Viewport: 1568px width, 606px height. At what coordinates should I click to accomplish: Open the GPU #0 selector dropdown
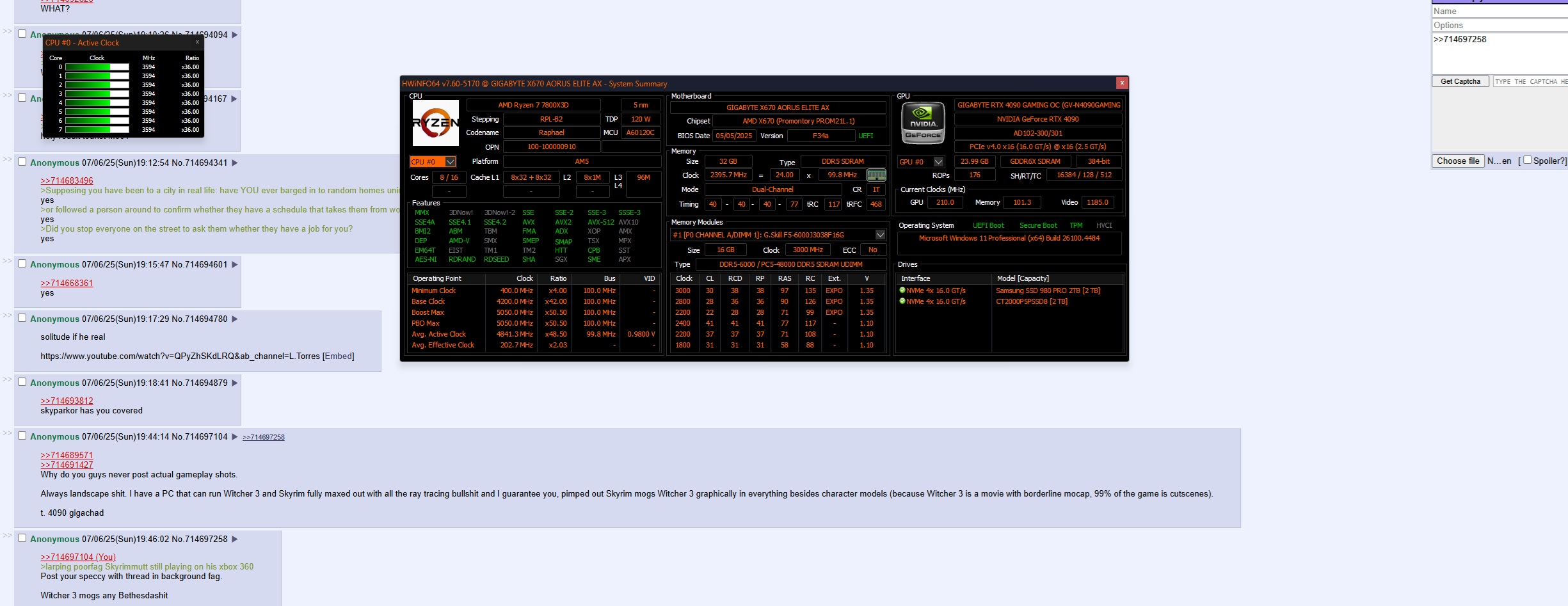coord(921,162)
